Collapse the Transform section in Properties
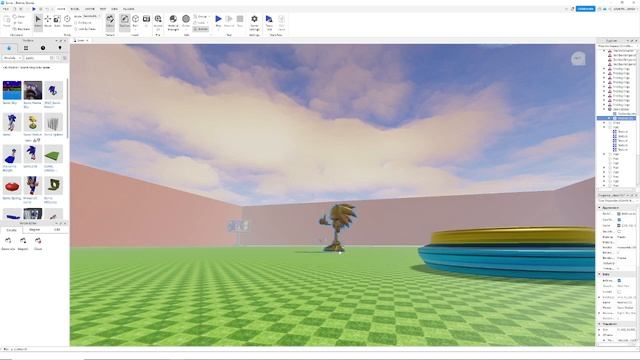The height and width of the screenshot is (360, 640). (599, 324)
